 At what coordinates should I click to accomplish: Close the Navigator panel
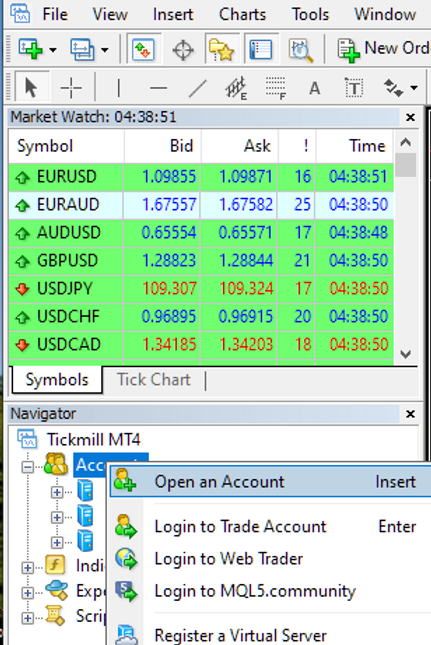pyautogui.click(x=410, y=413)
